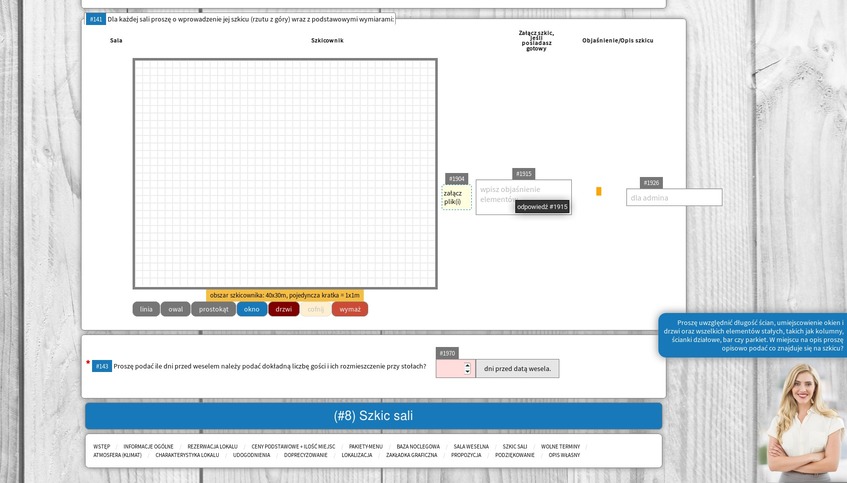Navigate to 'SALA WESELNA' section
847x483 pixels.
(x=471, y=446)
